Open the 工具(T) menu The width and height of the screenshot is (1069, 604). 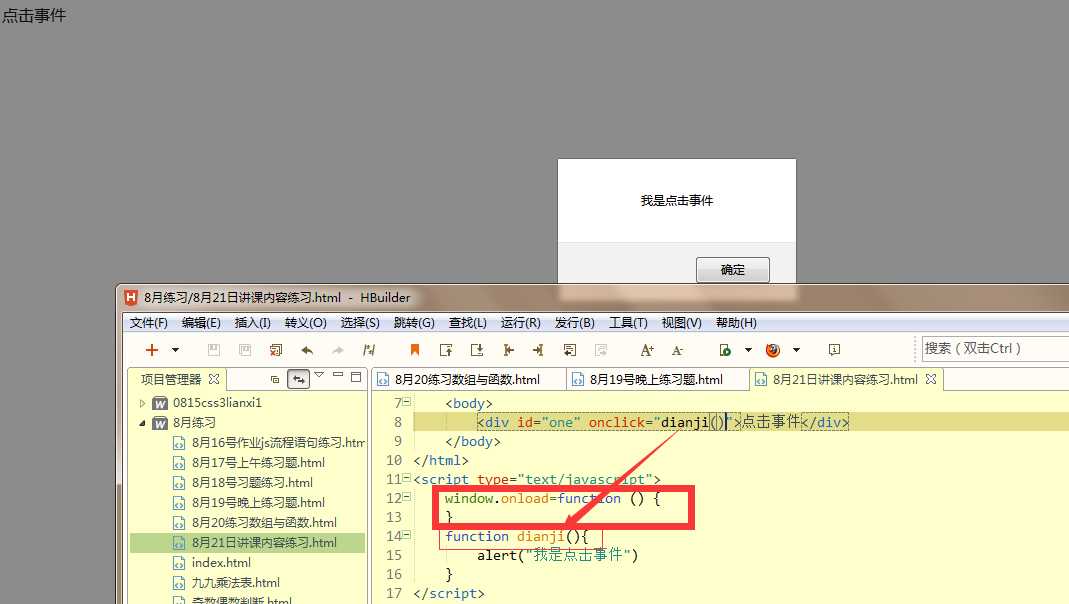[x=628, y=322]
